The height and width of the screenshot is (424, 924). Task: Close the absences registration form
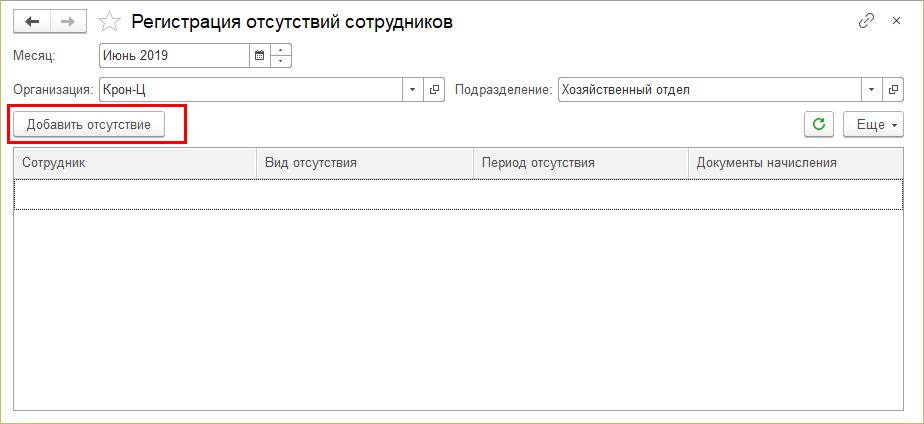click(896, 22)
